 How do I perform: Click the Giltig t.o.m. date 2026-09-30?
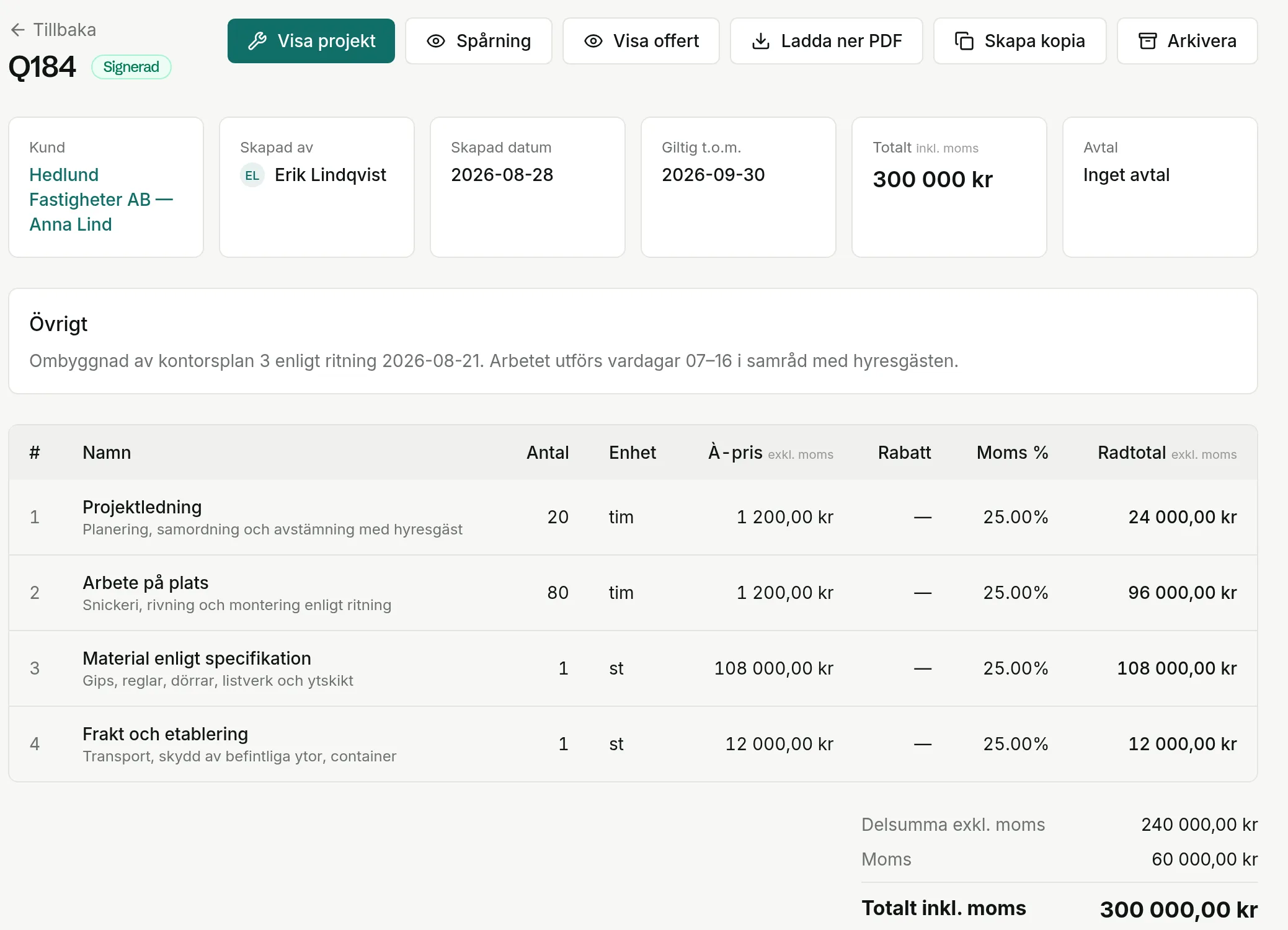coord(713,175)
